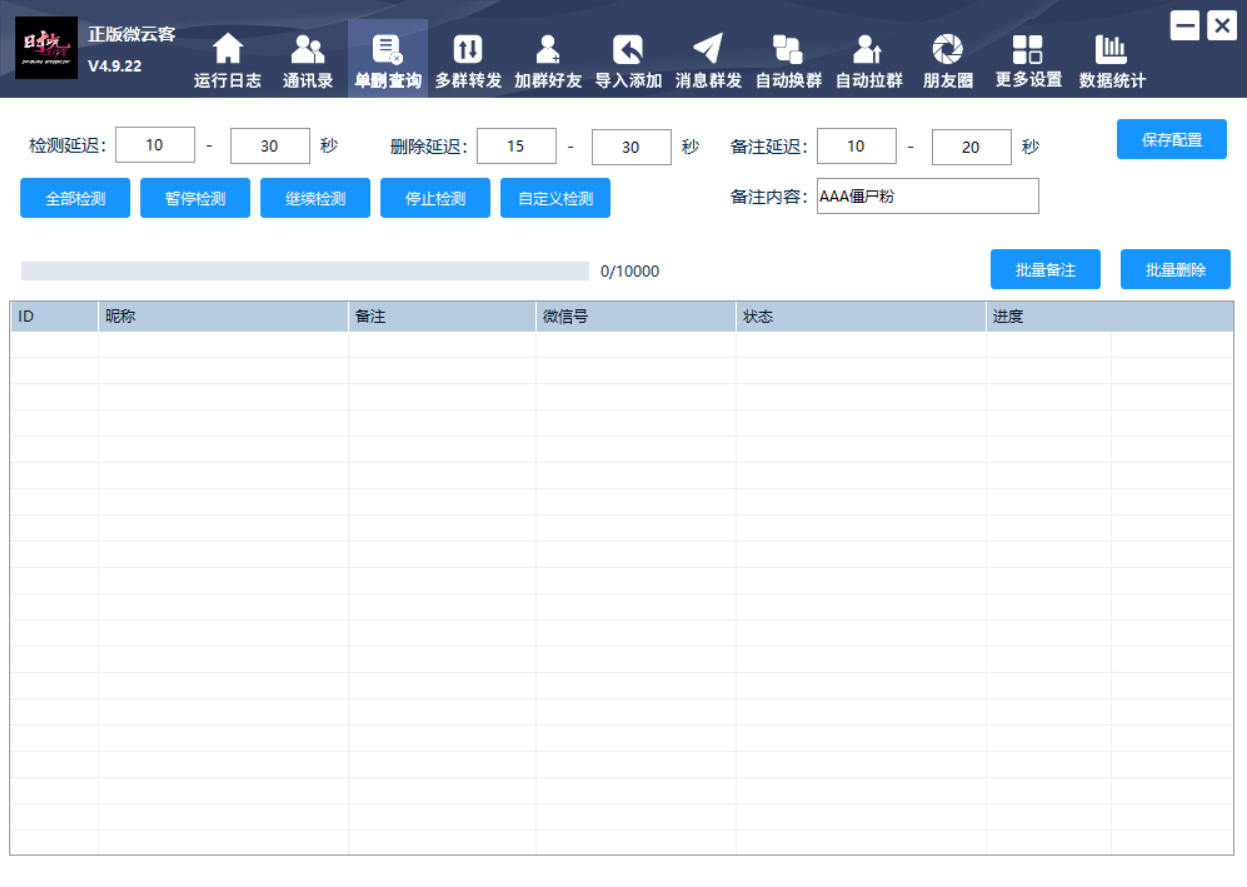Open 数据统计 bar chart icon

click(1112, 49)
